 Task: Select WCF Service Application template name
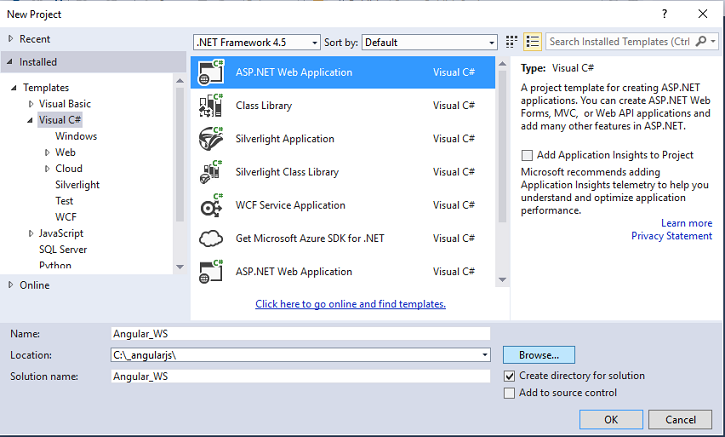pyautogui.click(x=290, y=205)
